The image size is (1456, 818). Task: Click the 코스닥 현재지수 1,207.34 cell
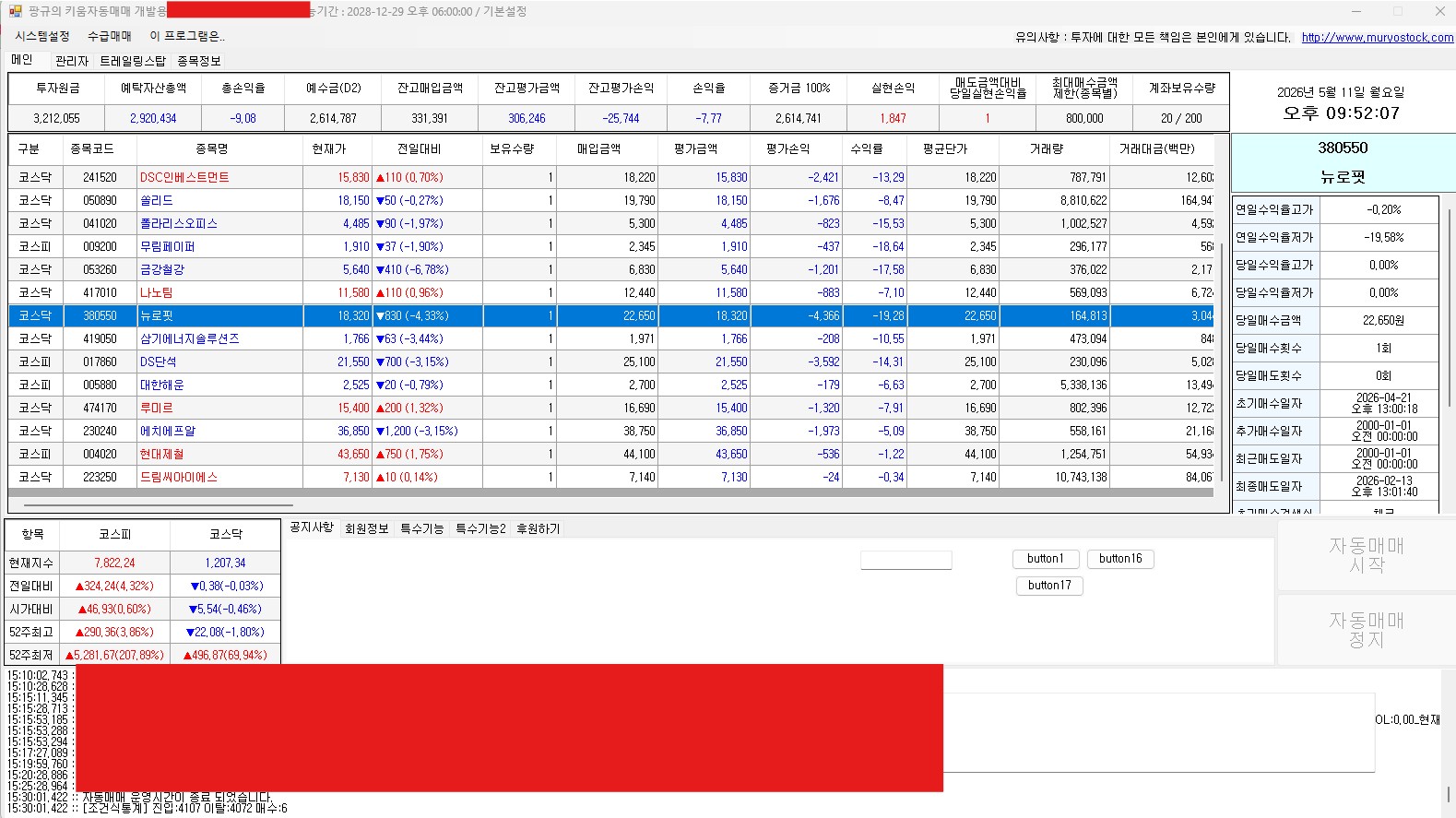pos(225,563)
